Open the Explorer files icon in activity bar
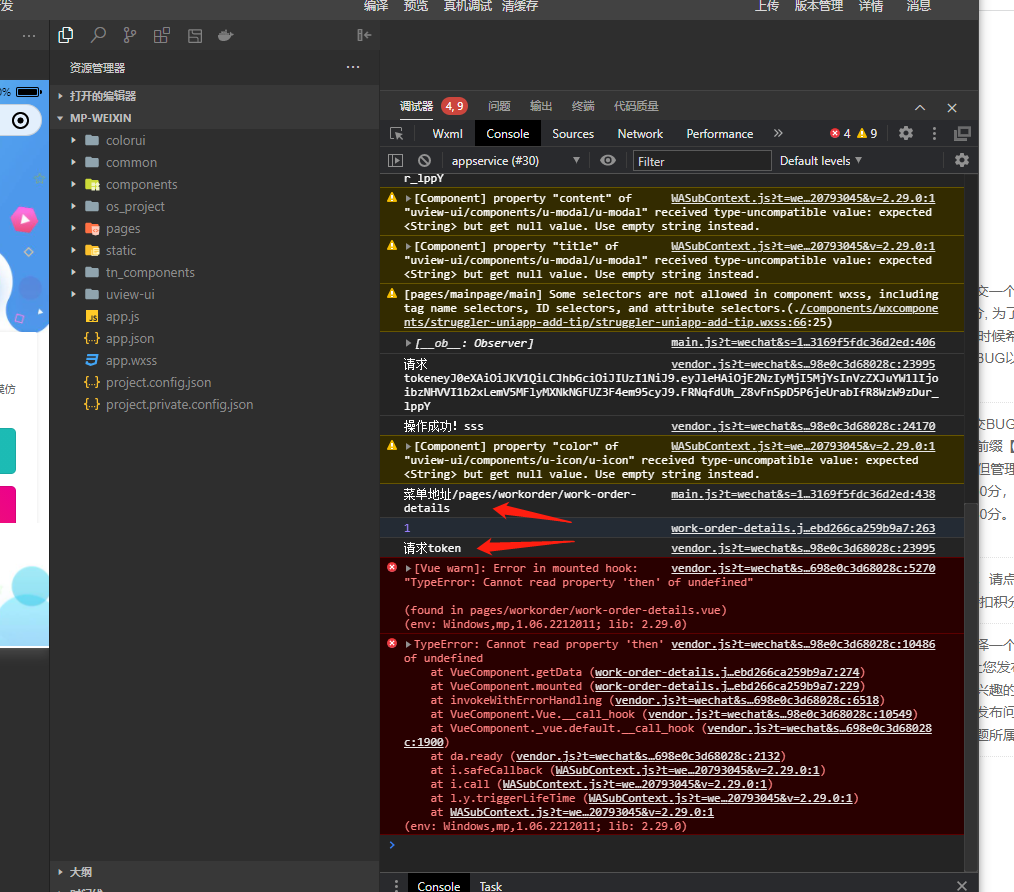Viewport: 1014px width, 892px height. tap(65, 35)
